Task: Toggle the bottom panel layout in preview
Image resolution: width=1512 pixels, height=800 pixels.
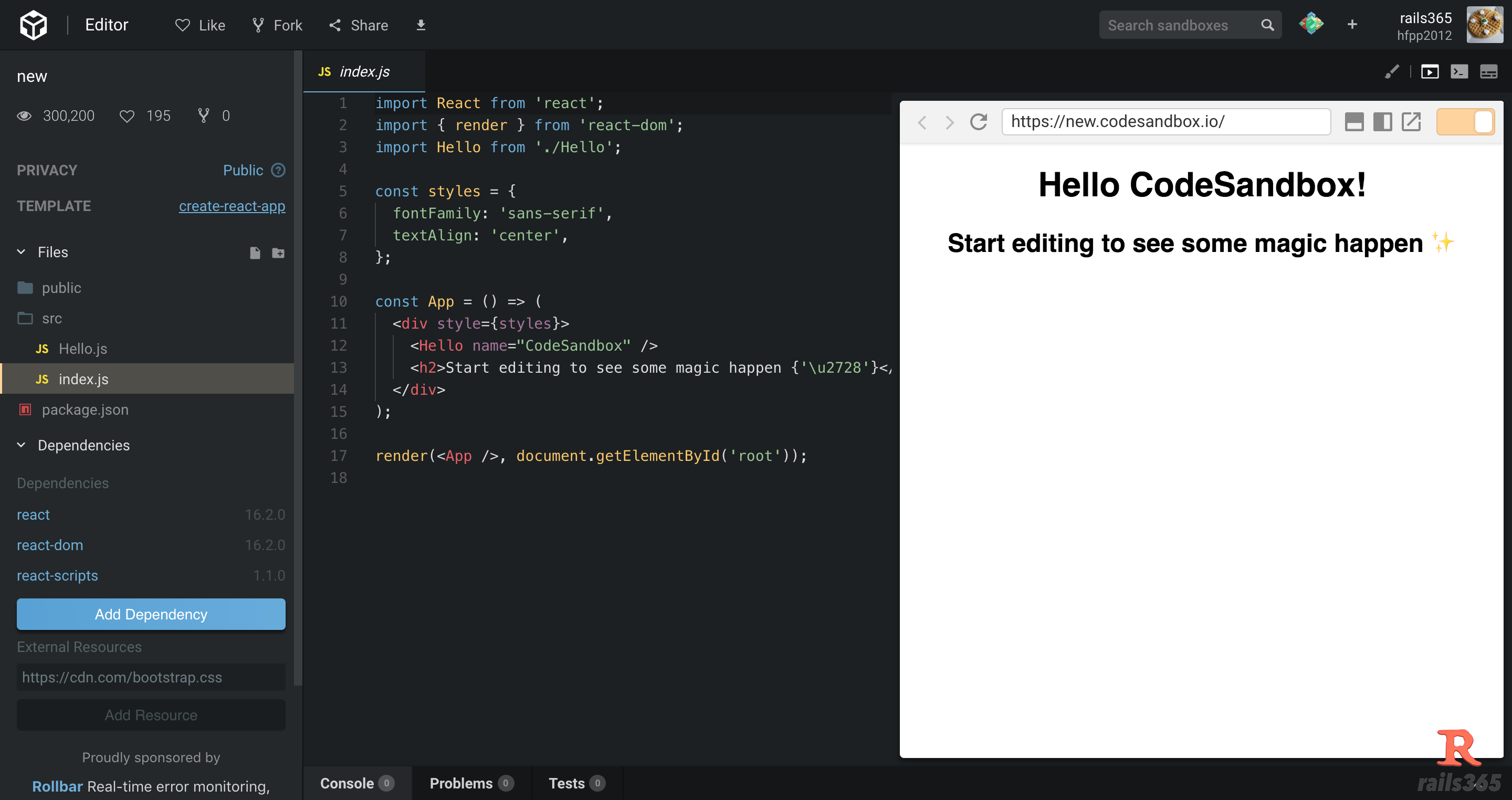Action: click(1354, 121)
